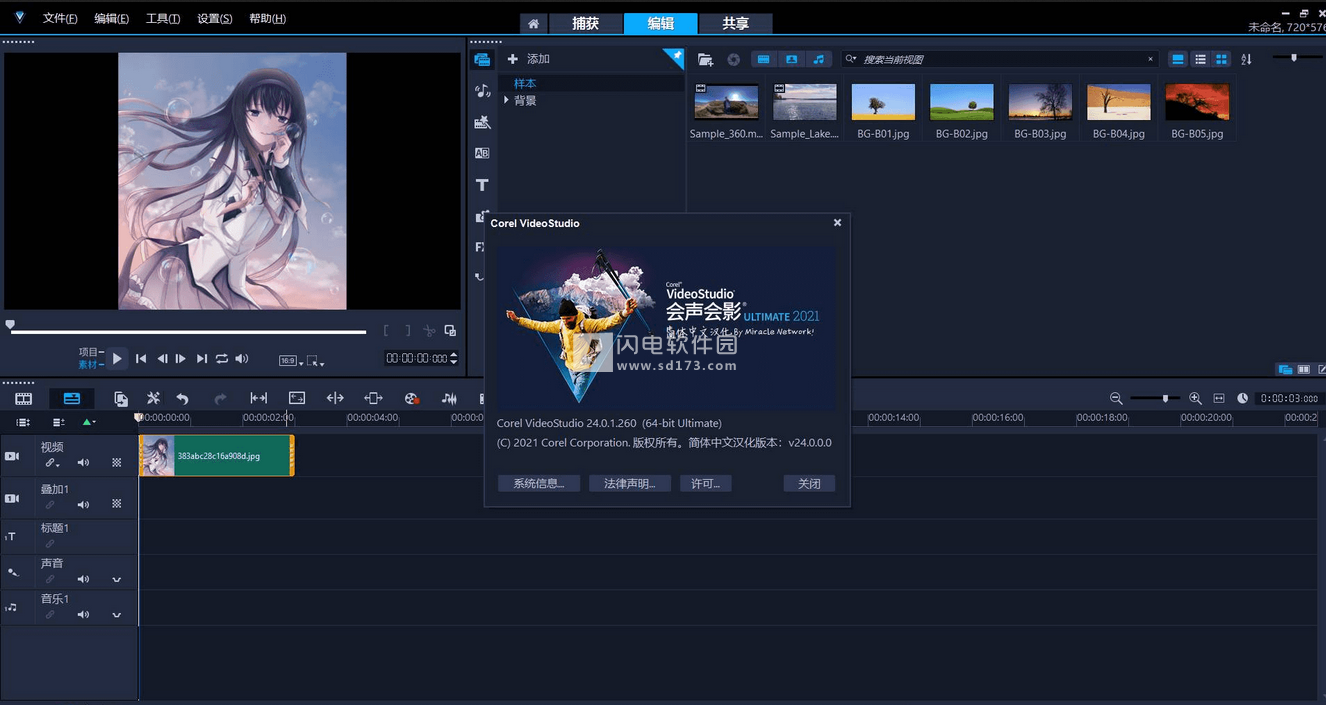The width and height of the screenshot is (1326, 705).
Task: Select the 383abc28c16a908d.jpg timeline clip
Action: point(217,456)
